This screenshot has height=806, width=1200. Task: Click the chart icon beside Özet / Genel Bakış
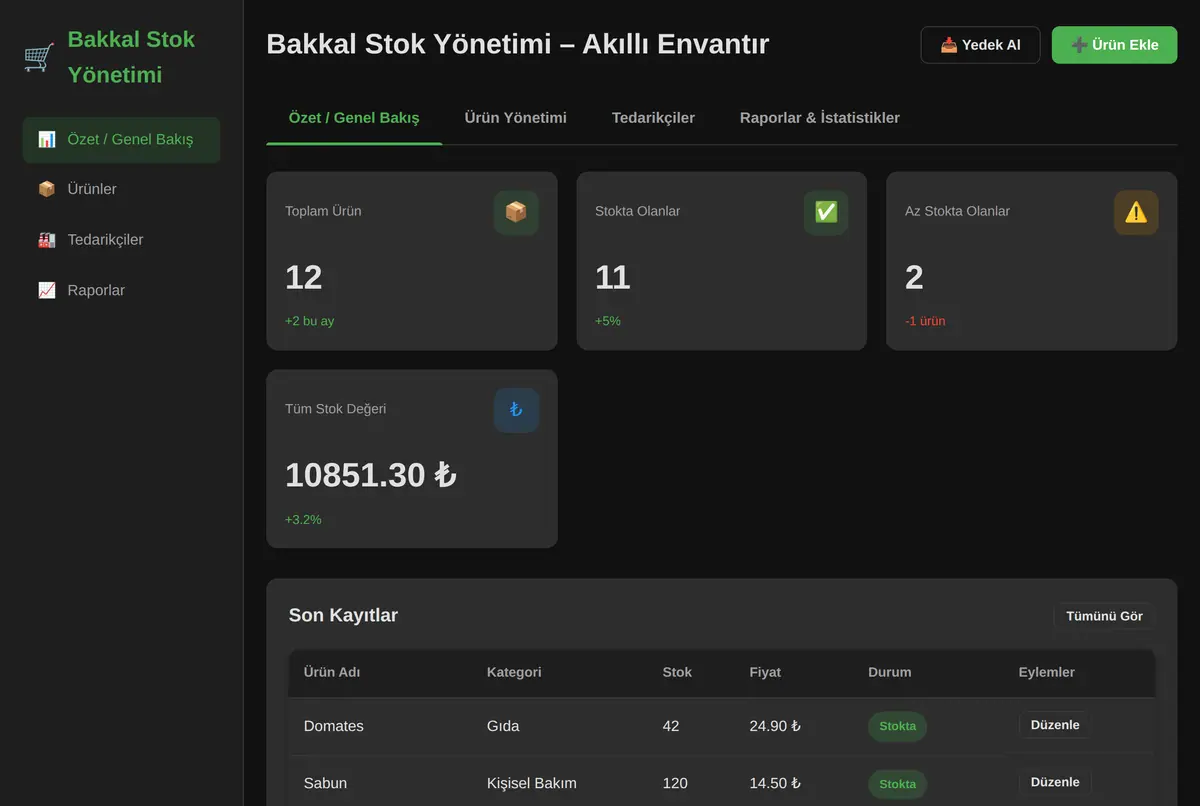point(47,140)
